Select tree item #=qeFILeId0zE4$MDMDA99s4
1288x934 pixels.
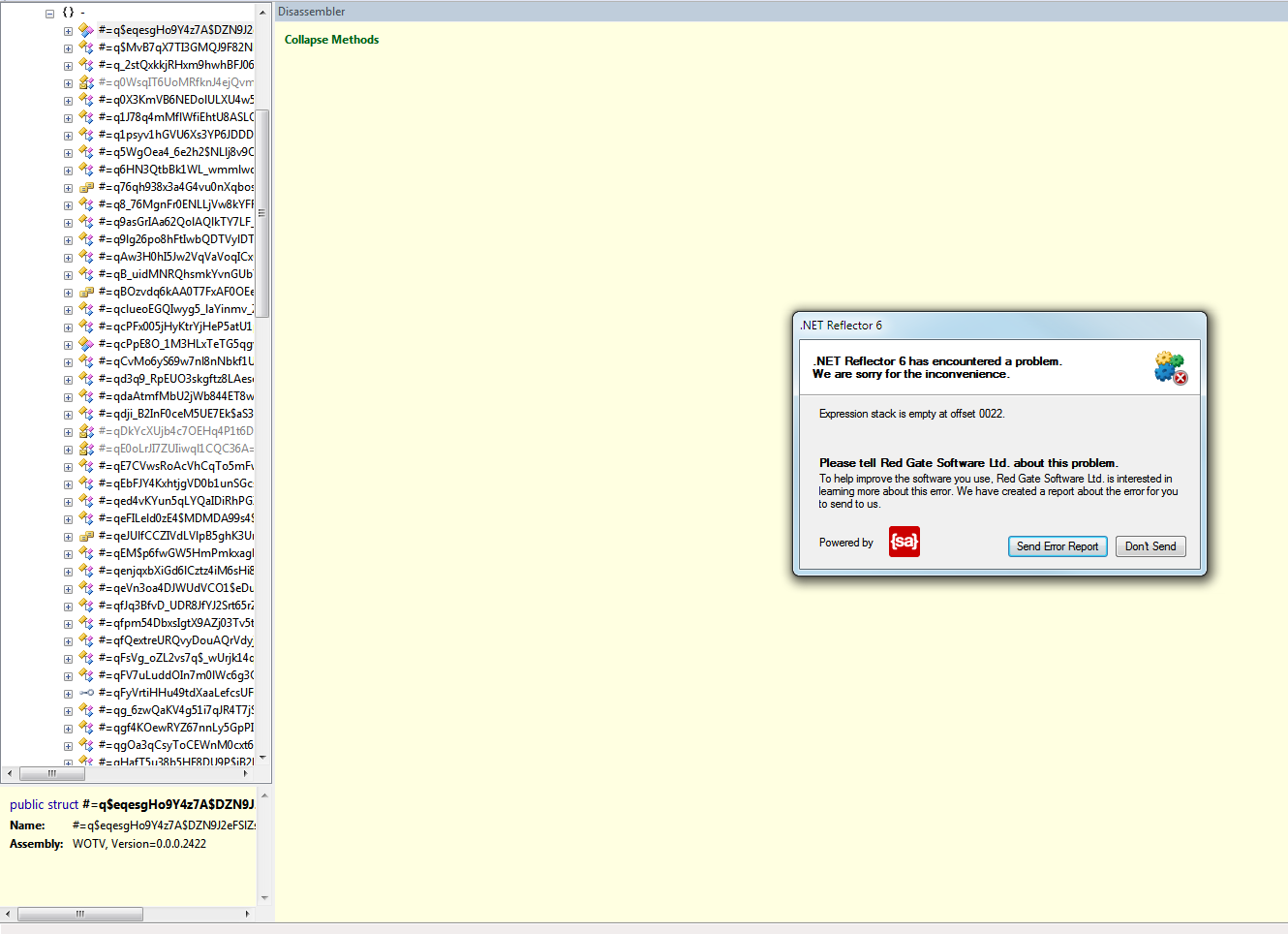point(175,518)
